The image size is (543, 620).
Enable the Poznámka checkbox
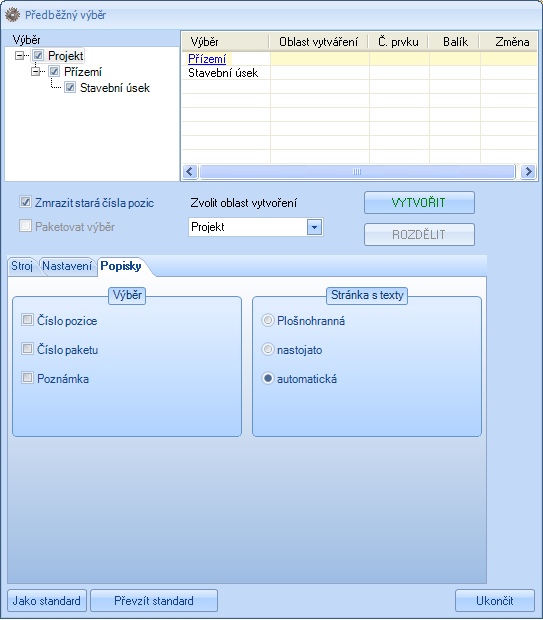(x=27, y=378)
